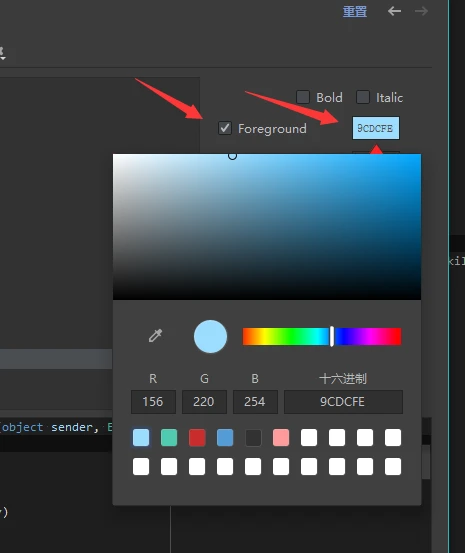Pick a color with the eyedropper tool
Screen dimensions: 465x553
coord(155,336)
